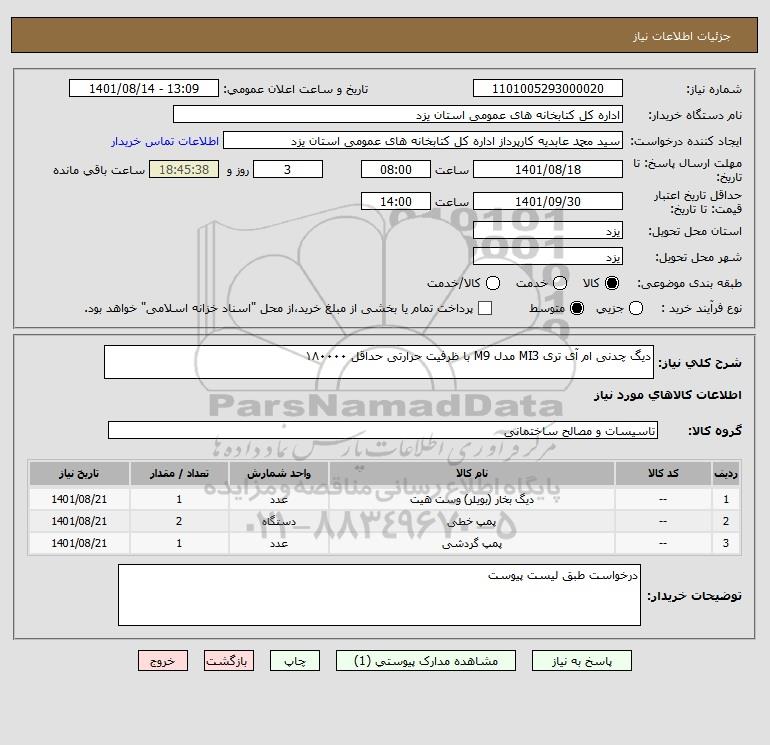
Task: Click the response deadline date 1401/08/18 field
Action: point(548,169)
